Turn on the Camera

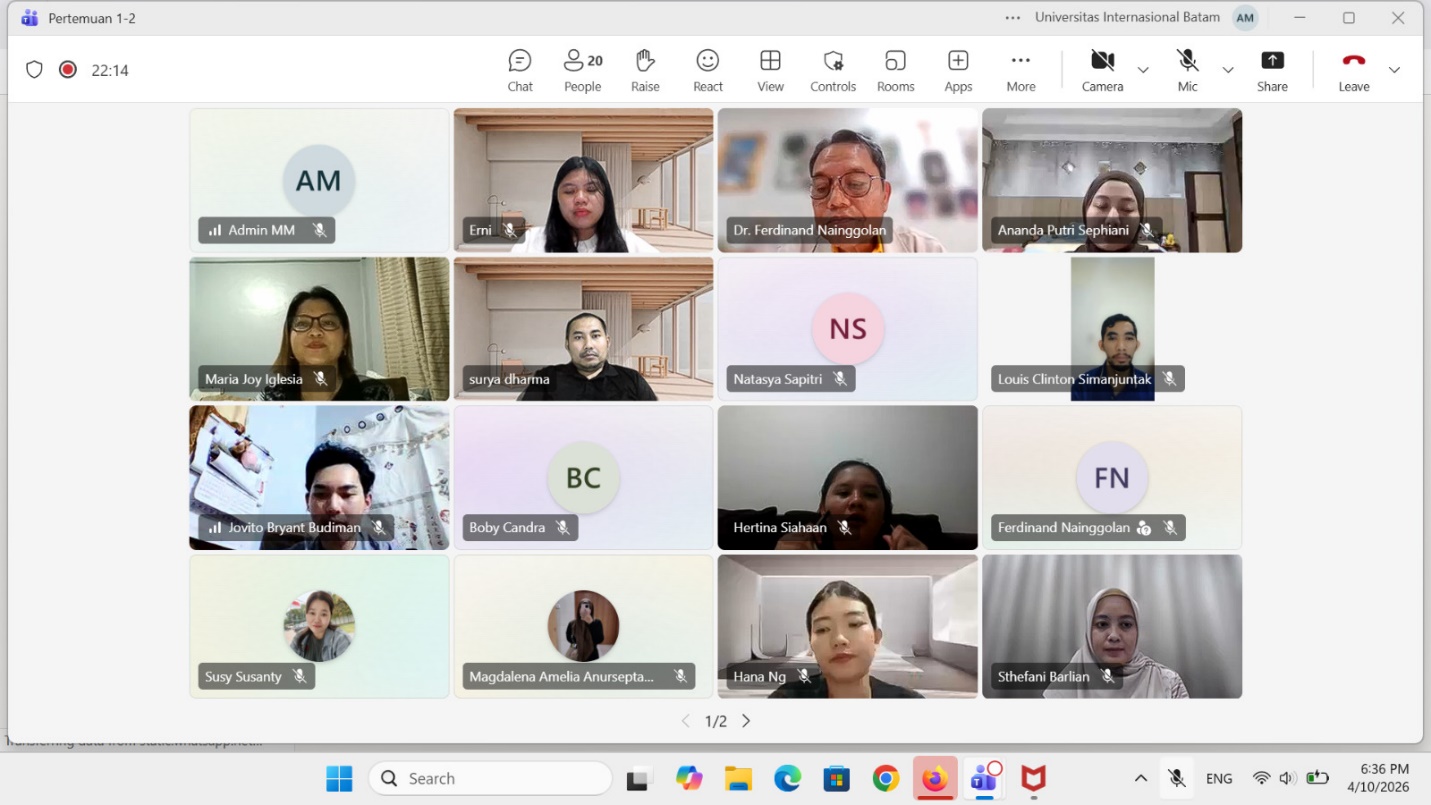(x=1102, y=70)
